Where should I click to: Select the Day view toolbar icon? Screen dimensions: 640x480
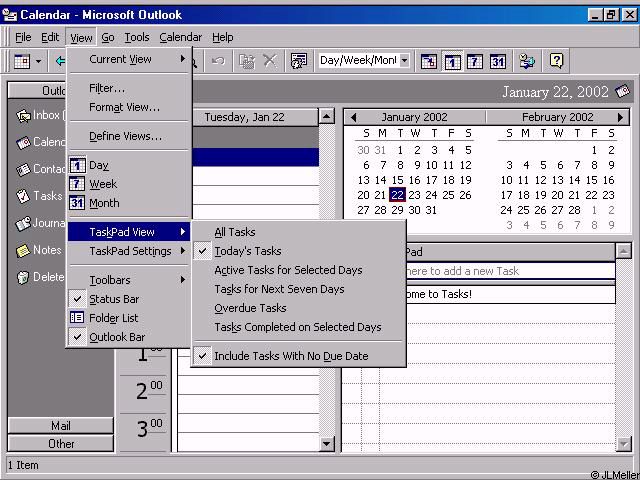pos(452,62)
